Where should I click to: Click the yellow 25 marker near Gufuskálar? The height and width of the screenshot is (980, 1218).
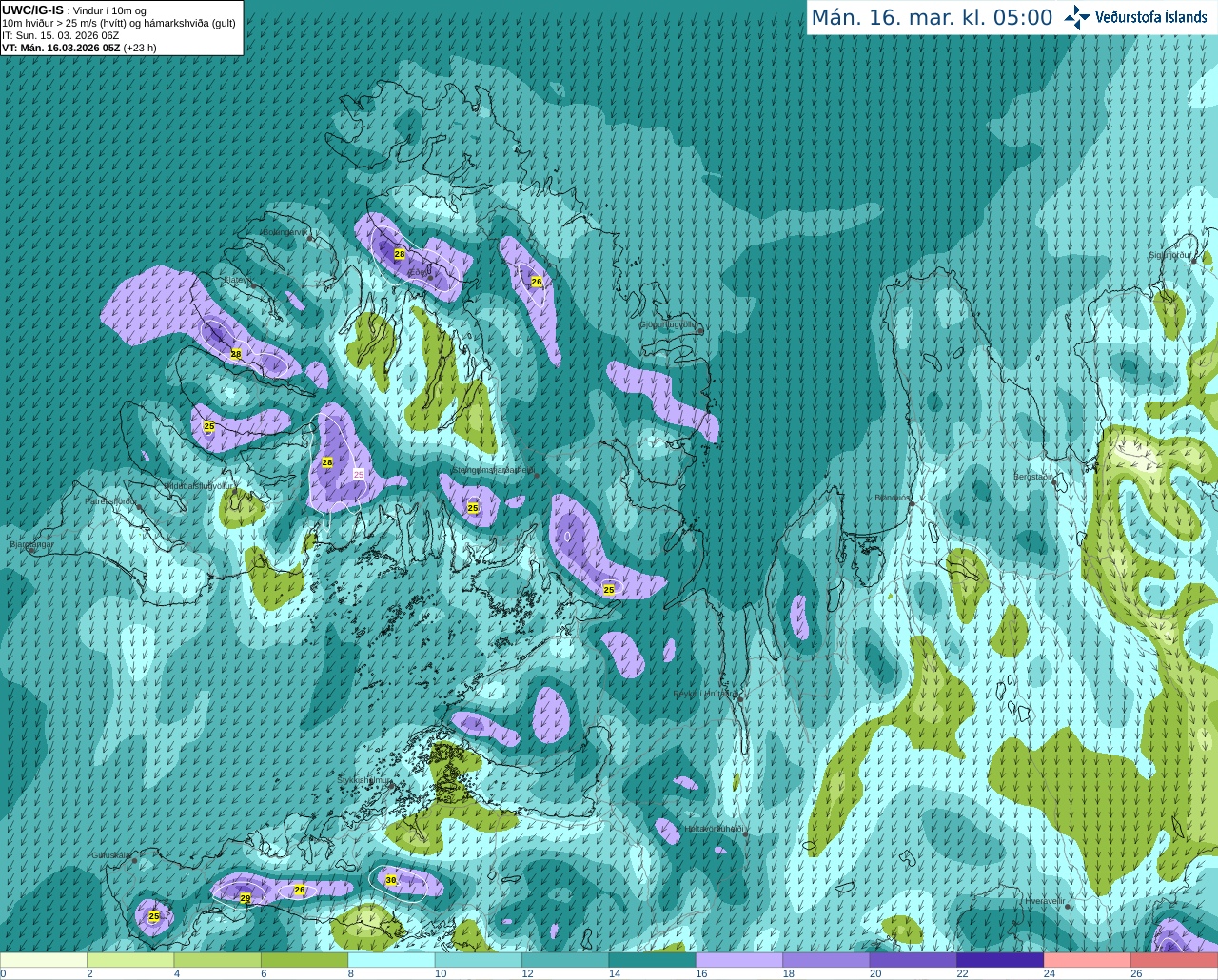[154, 916]
